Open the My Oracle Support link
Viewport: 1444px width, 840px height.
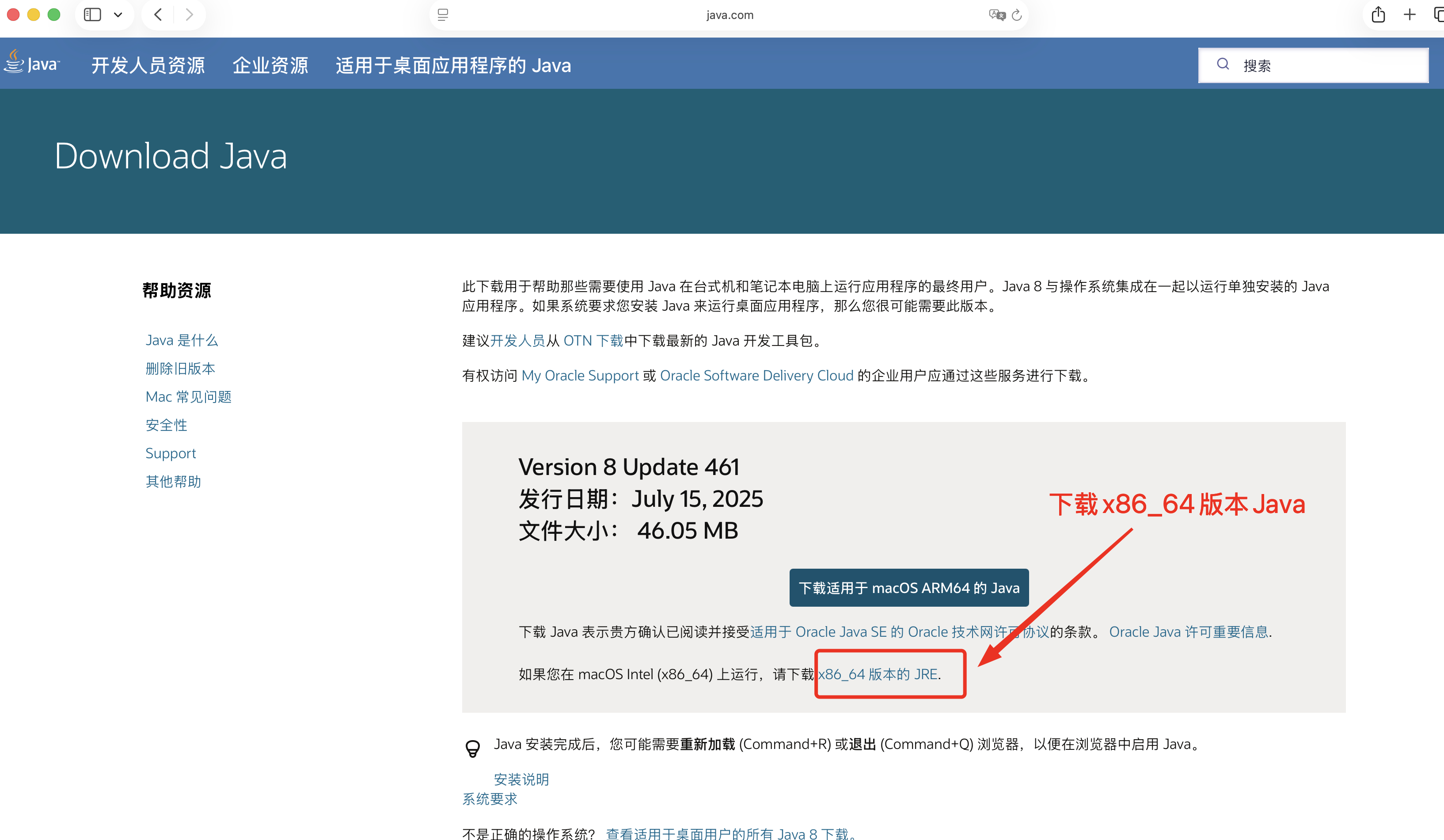(580, 375)
